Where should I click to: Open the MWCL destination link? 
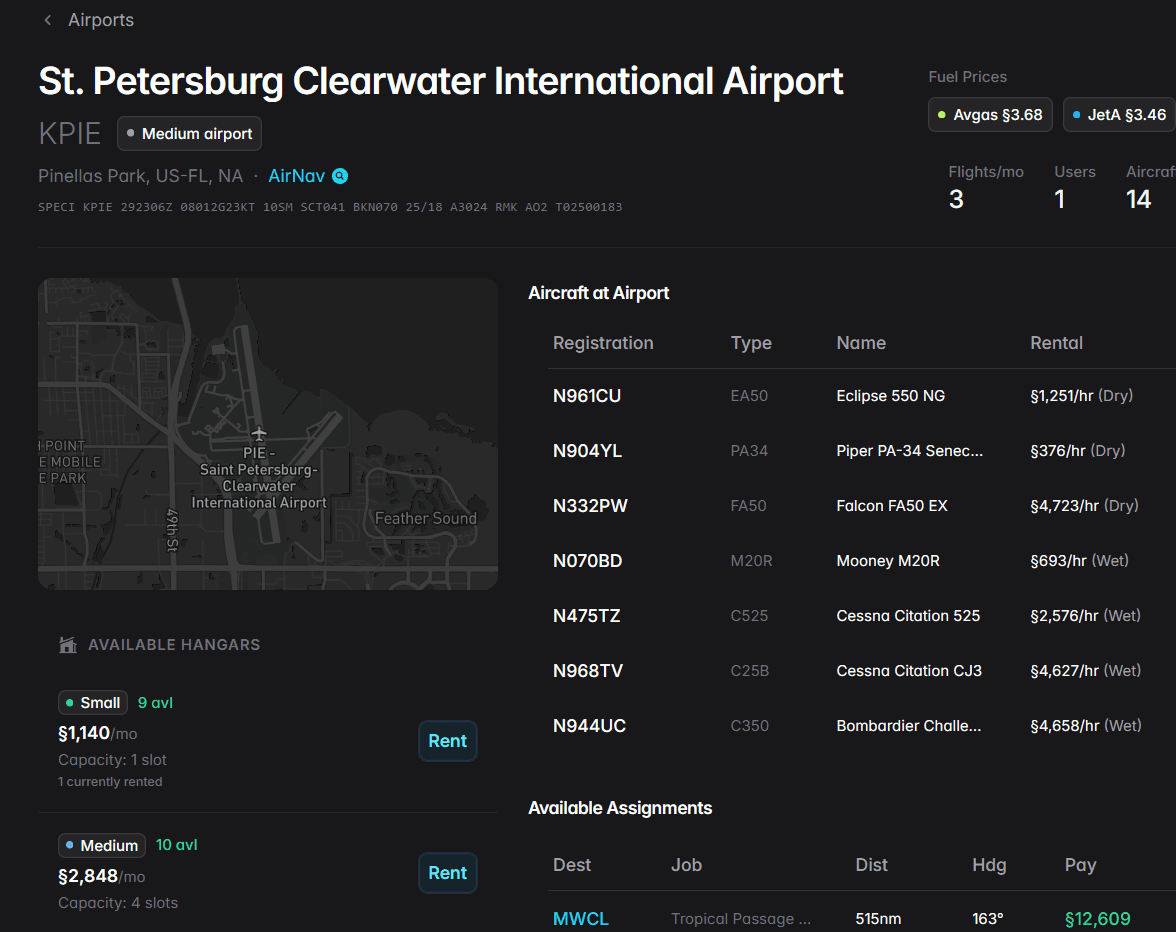tap(580, 919)
